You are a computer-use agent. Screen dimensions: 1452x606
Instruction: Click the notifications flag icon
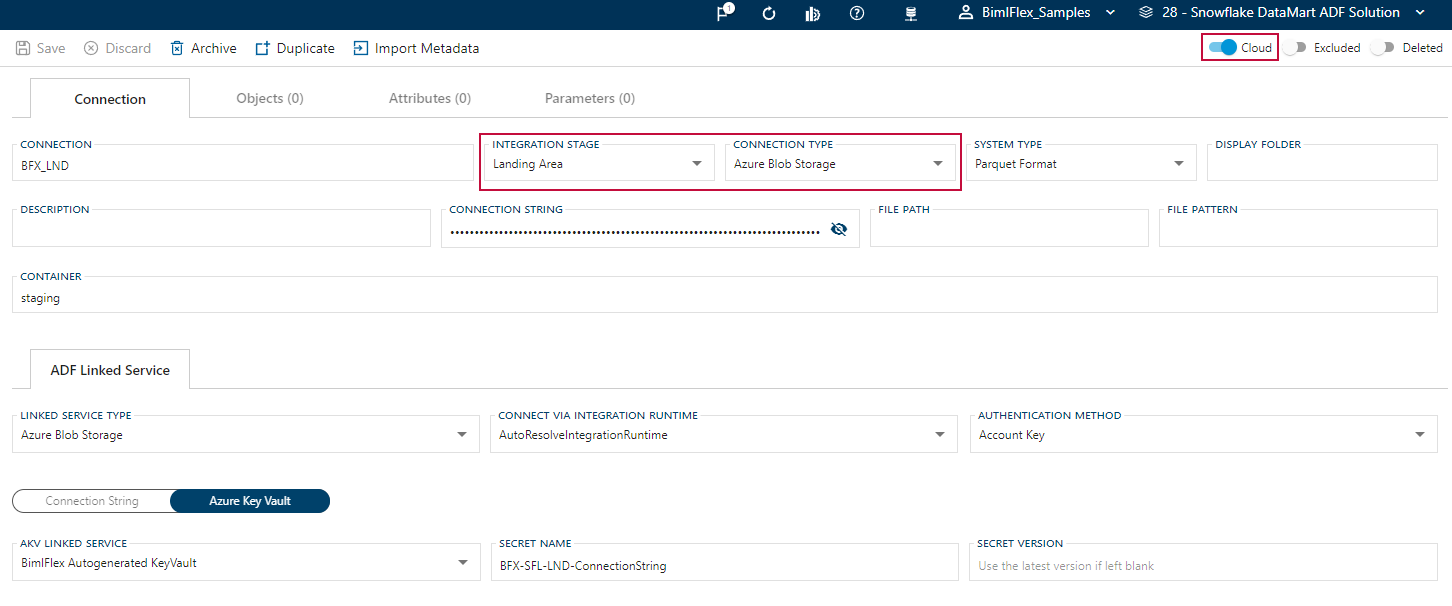pyautogui.click(x=725, y=13)
